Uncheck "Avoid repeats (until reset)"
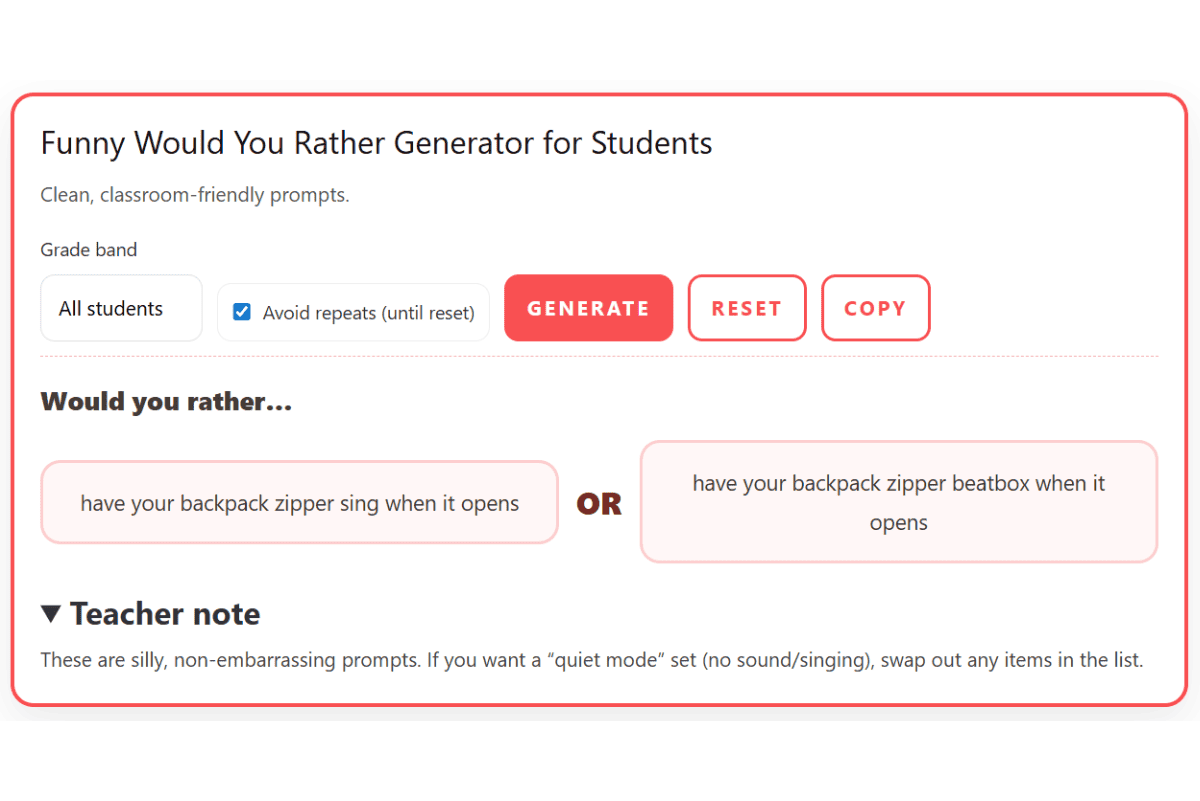 pyautogui.click(x=241, y=312)
